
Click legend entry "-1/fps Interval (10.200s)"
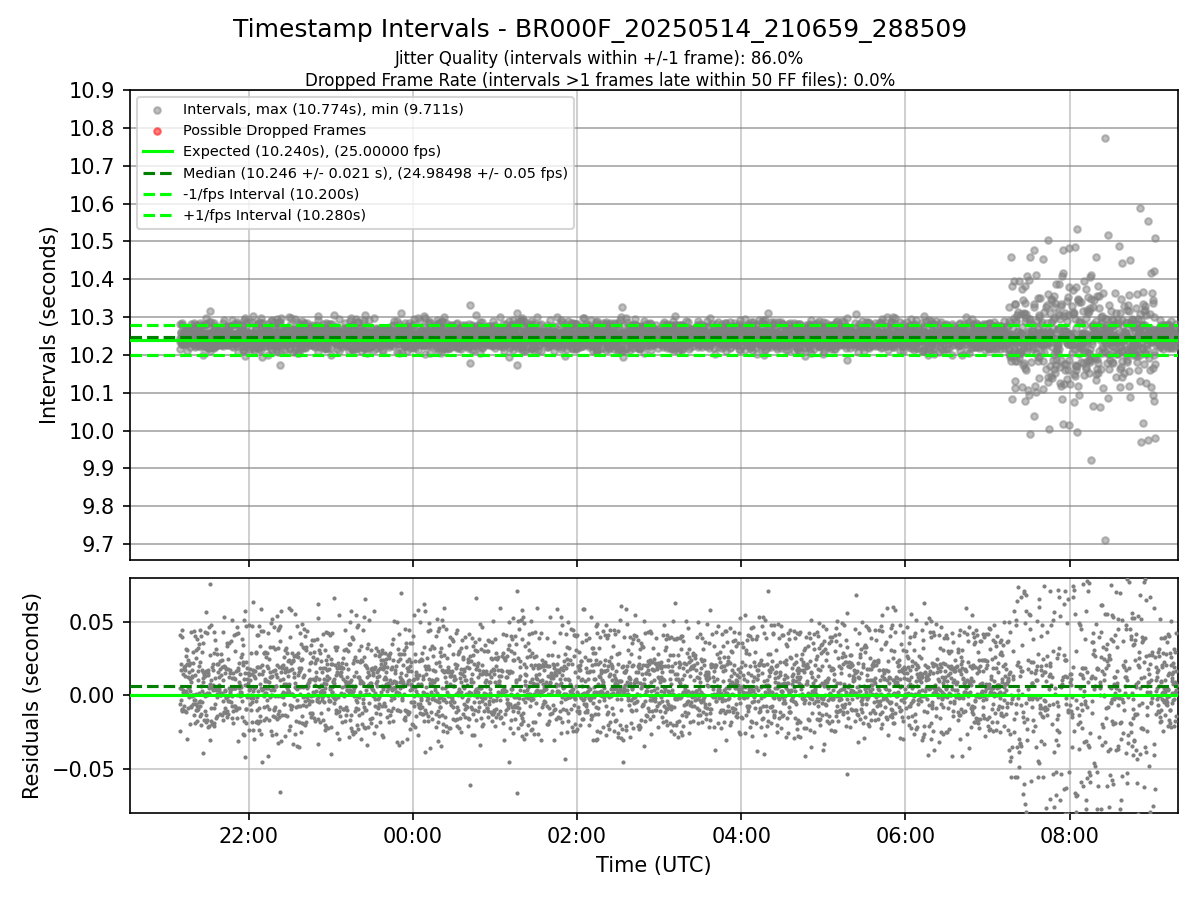[x=271, y=194]
